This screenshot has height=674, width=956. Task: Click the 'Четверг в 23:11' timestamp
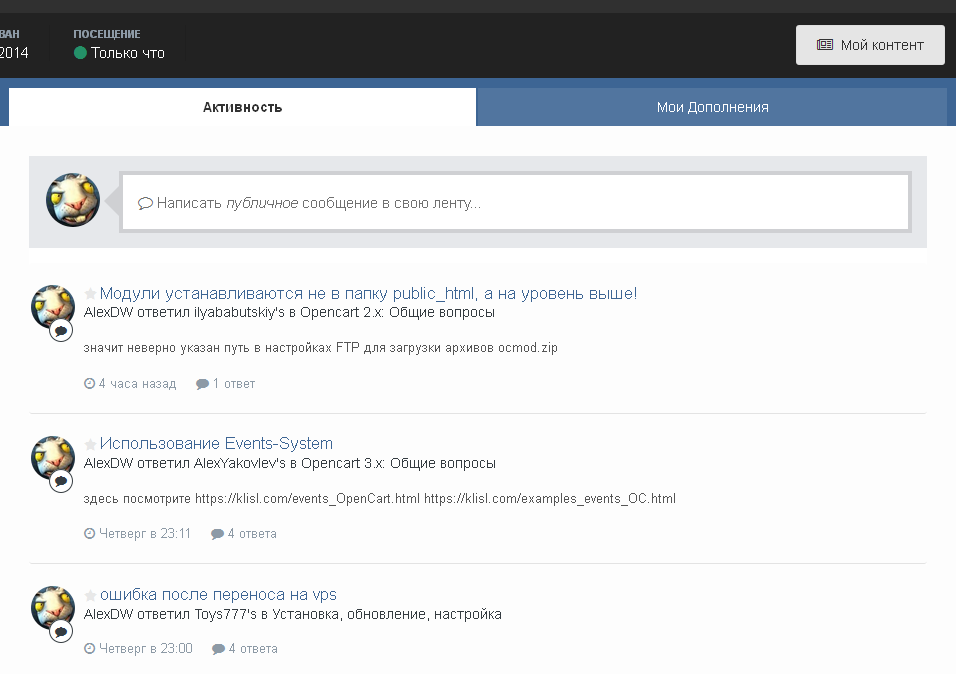(x=144, y=534)
